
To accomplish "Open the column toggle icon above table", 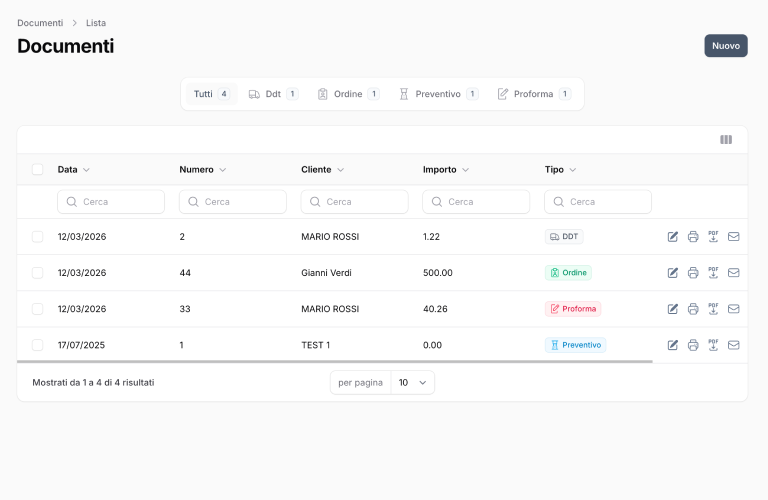I will coord(726,140).
